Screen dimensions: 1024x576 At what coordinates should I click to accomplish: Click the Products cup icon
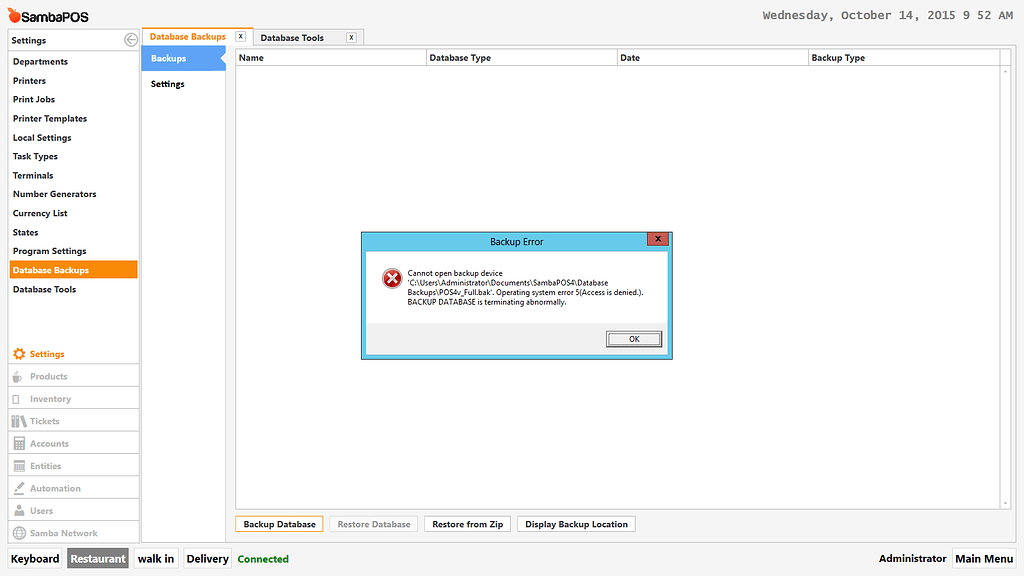(x=18, y=377)
